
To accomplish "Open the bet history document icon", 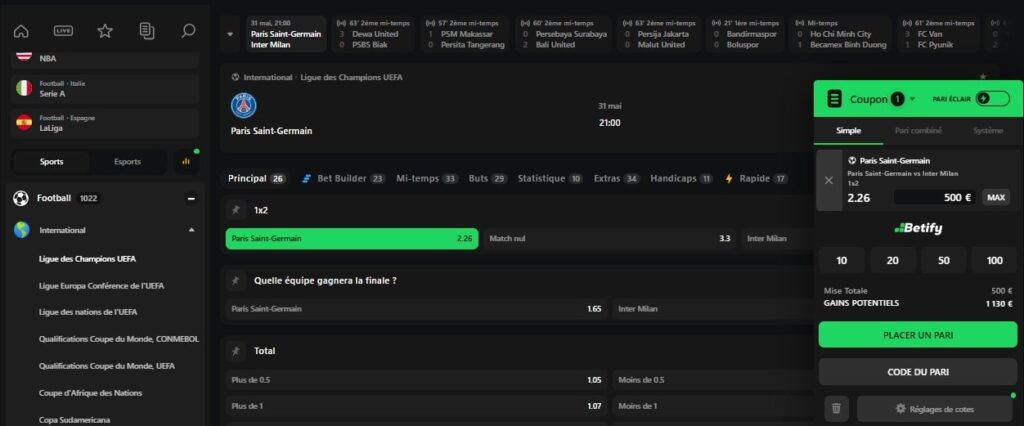I will click(147, 30).
